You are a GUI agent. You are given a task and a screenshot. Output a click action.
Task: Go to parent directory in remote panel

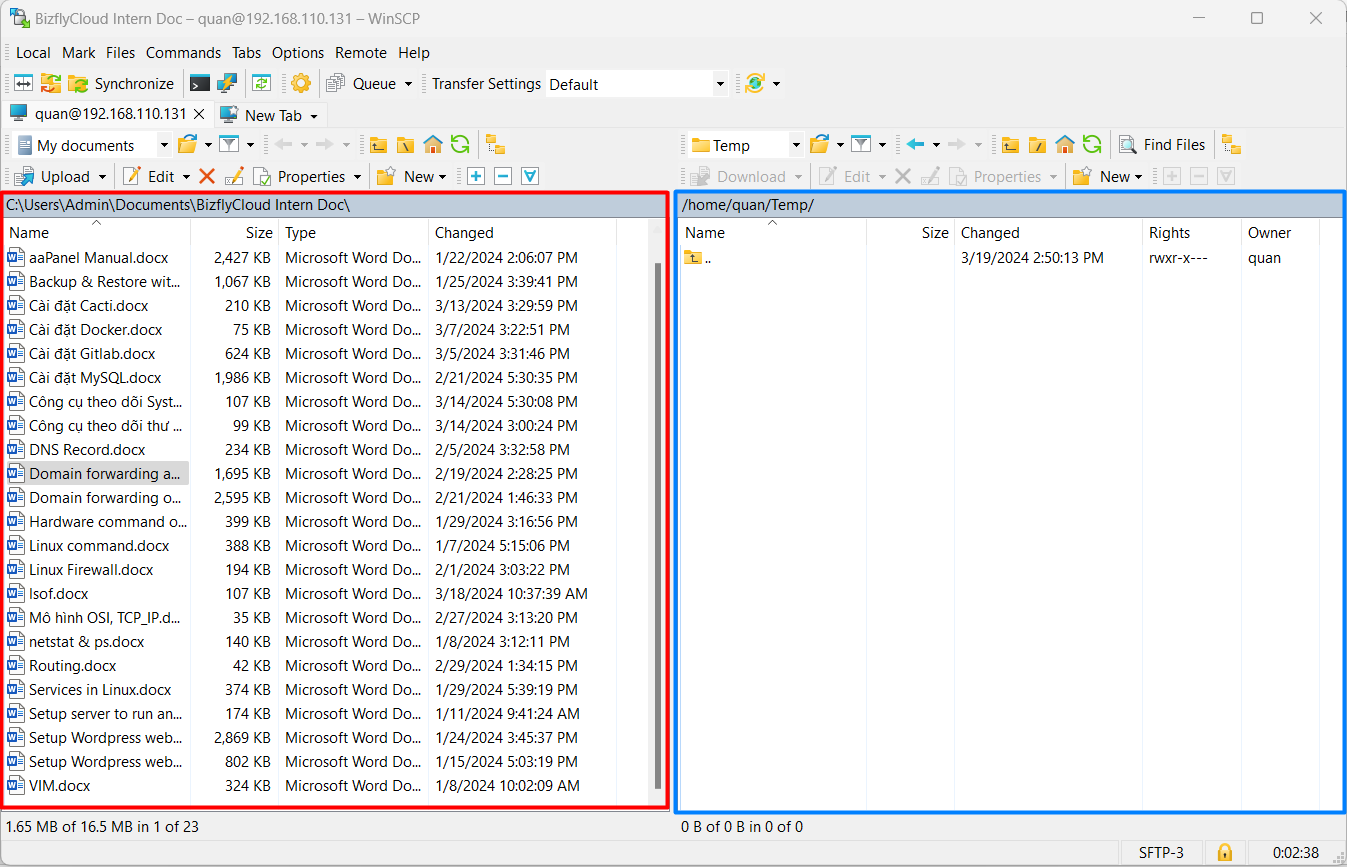point(1010,145)
